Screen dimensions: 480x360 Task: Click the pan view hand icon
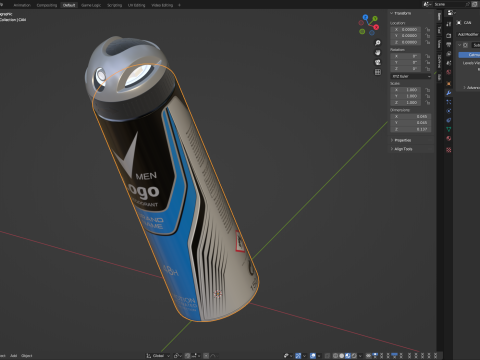[x=378, y=53]
